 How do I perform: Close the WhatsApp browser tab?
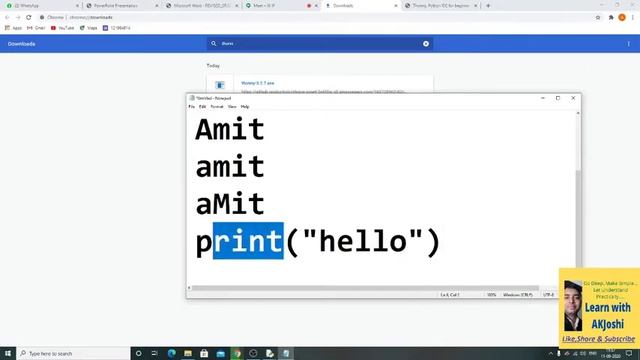coord(77,6)
